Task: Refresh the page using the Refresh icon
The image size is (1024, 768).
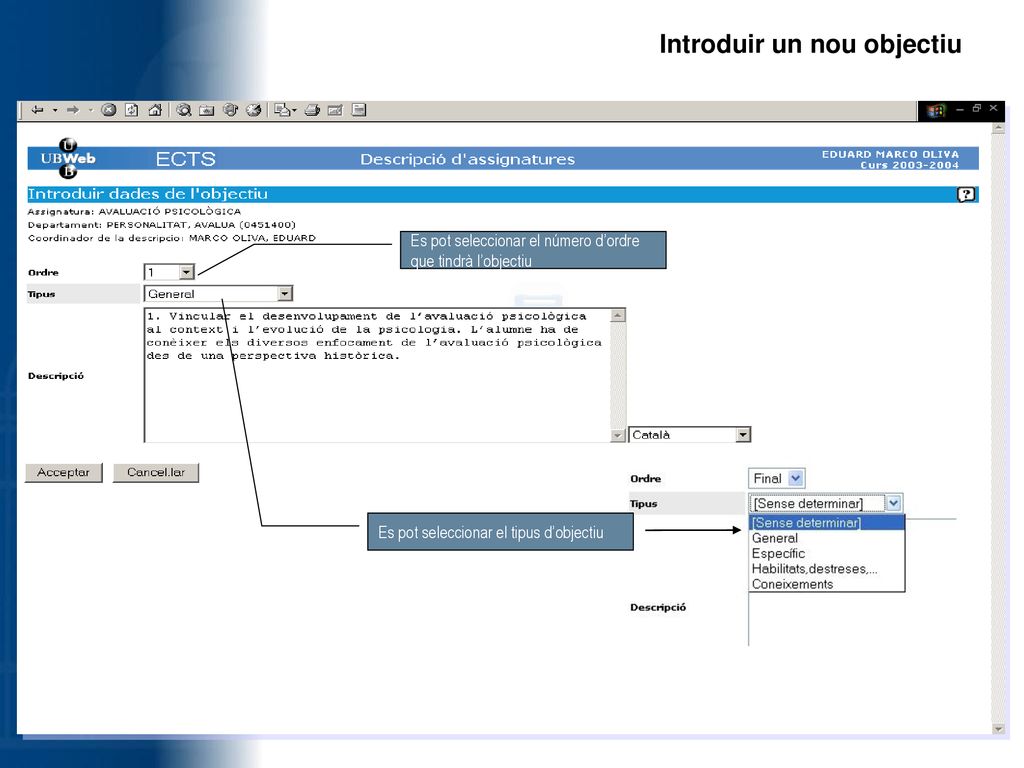Action: coord(132,110)
